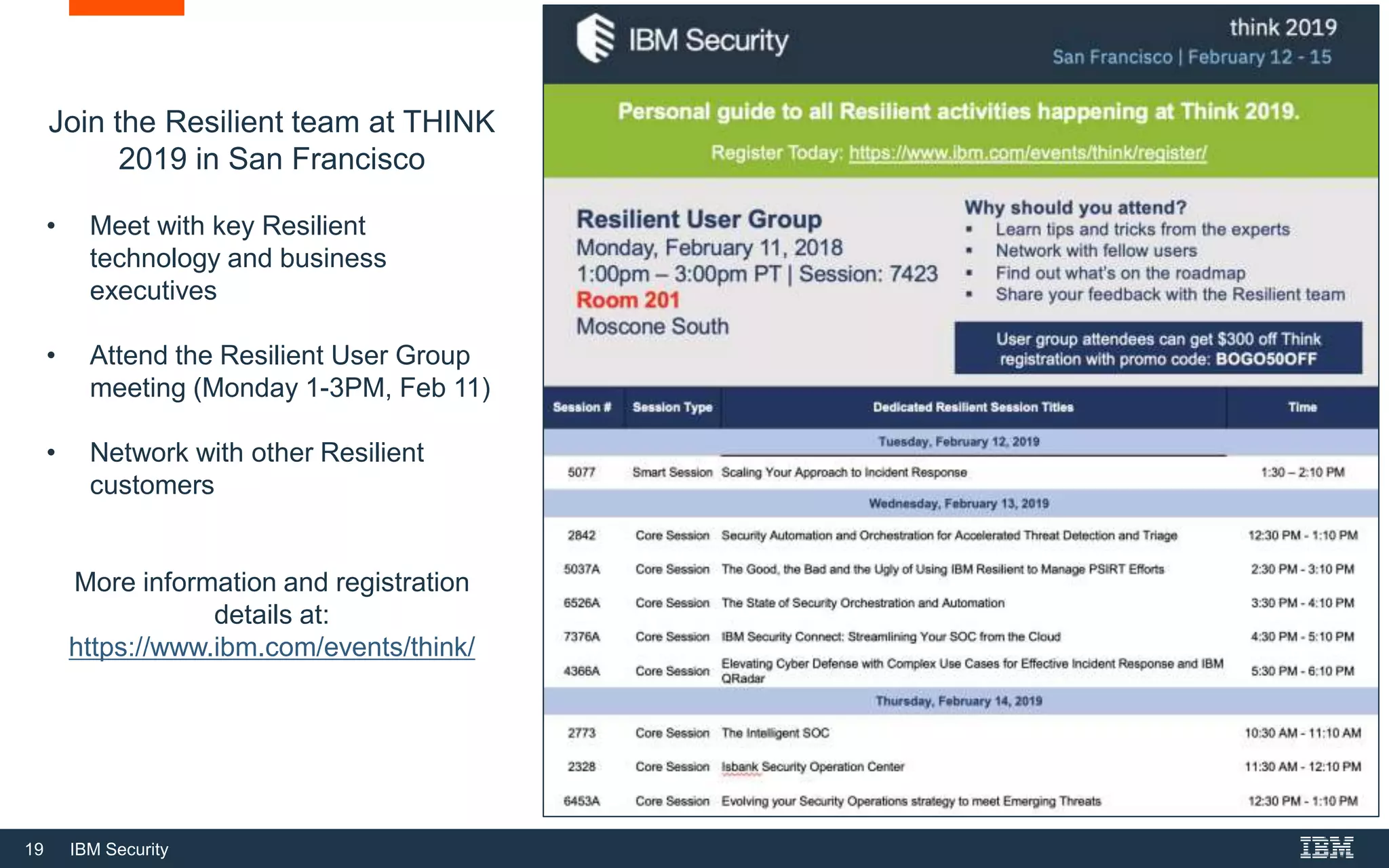The image size is (1389, 868).
Task: Click the 'Time' column header
Action: pyautogui.click(x=1303, y=407)
